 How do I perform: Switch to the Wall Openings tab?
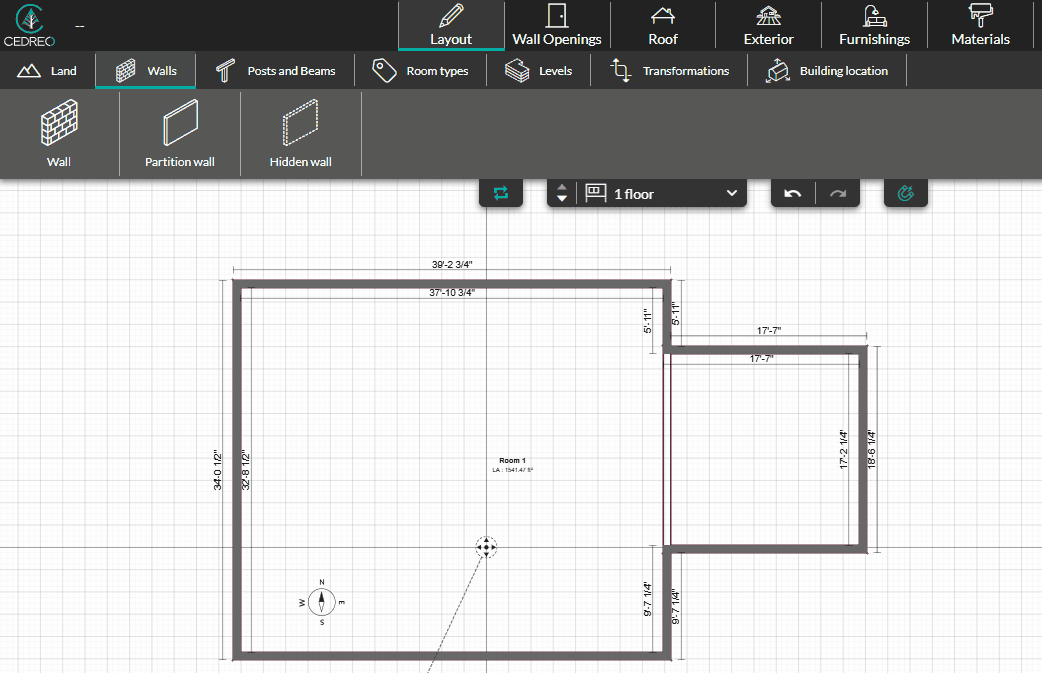click(x=557, y=26)
